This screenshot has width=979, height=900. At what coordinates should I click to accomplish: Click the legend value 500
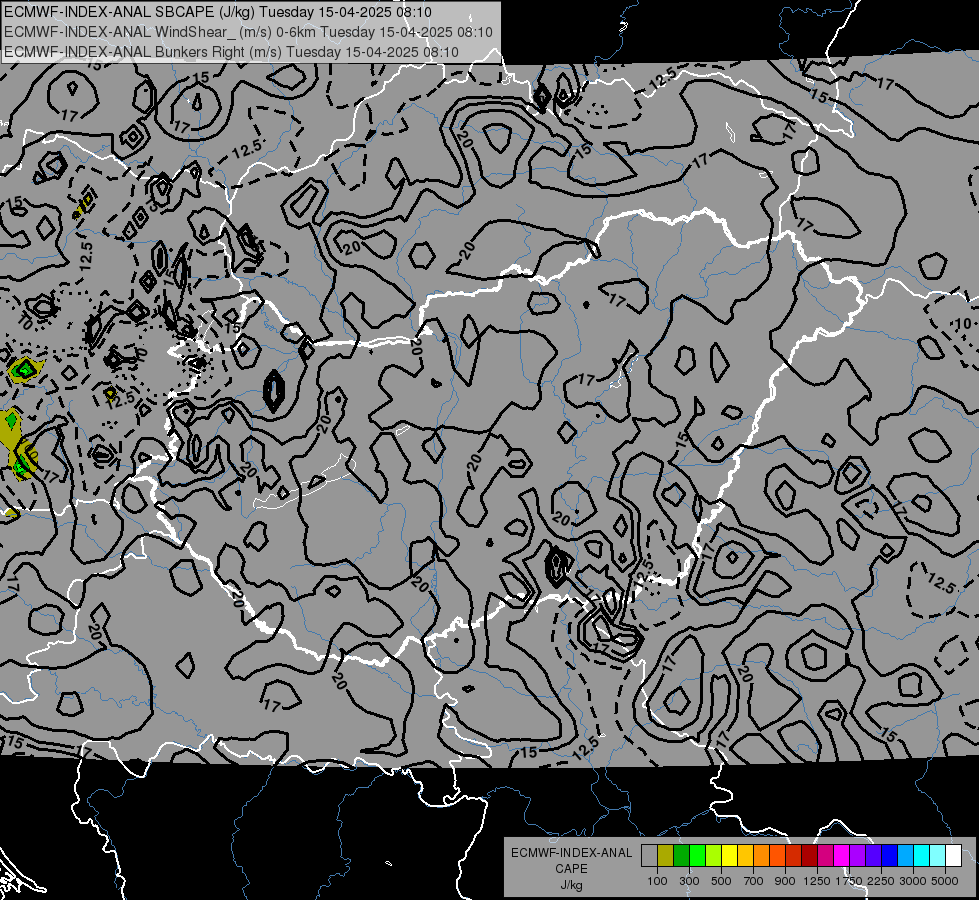[x=721, y=881]
